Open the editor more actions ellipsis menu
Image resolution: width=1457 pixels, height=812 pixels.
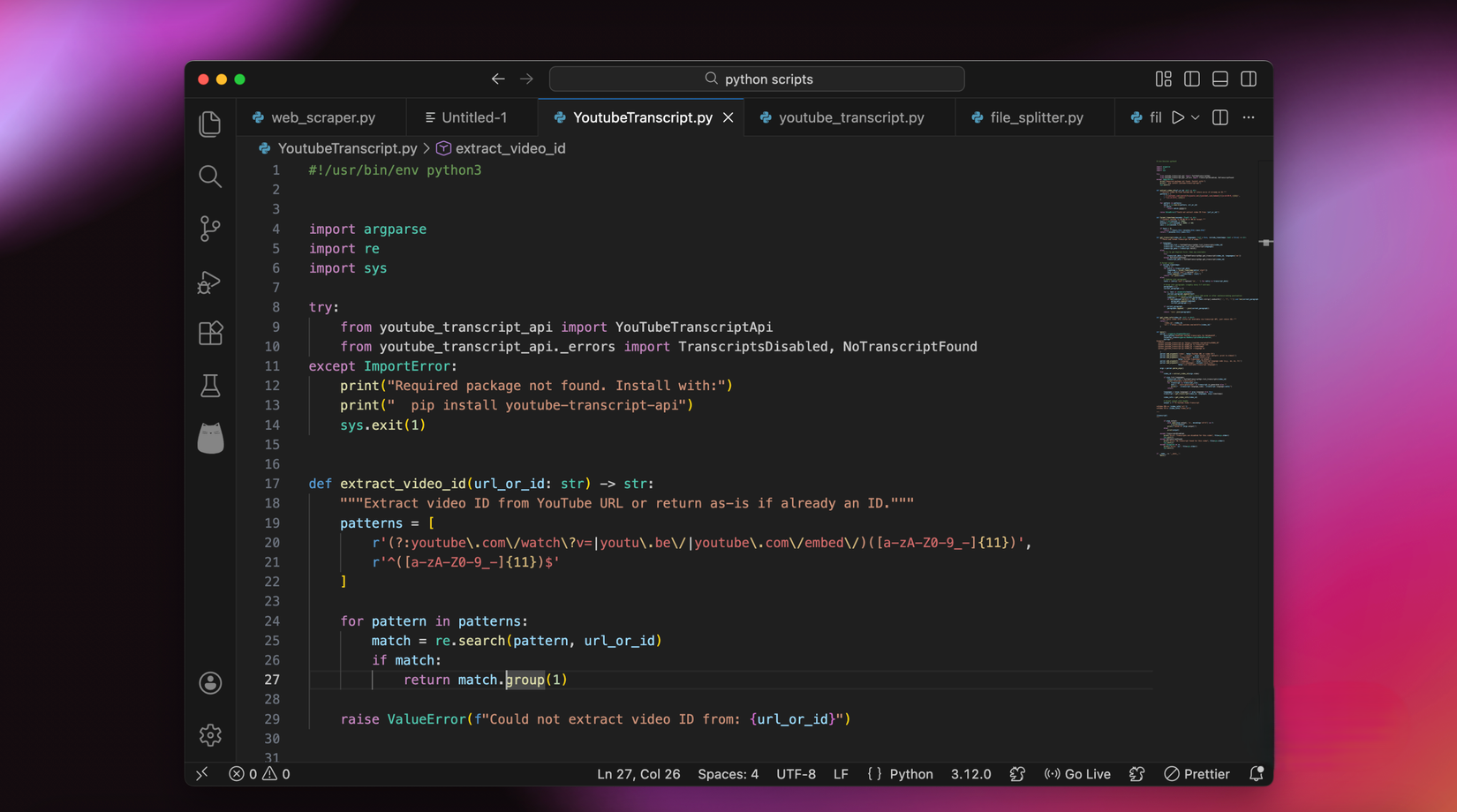[1249, 117]
